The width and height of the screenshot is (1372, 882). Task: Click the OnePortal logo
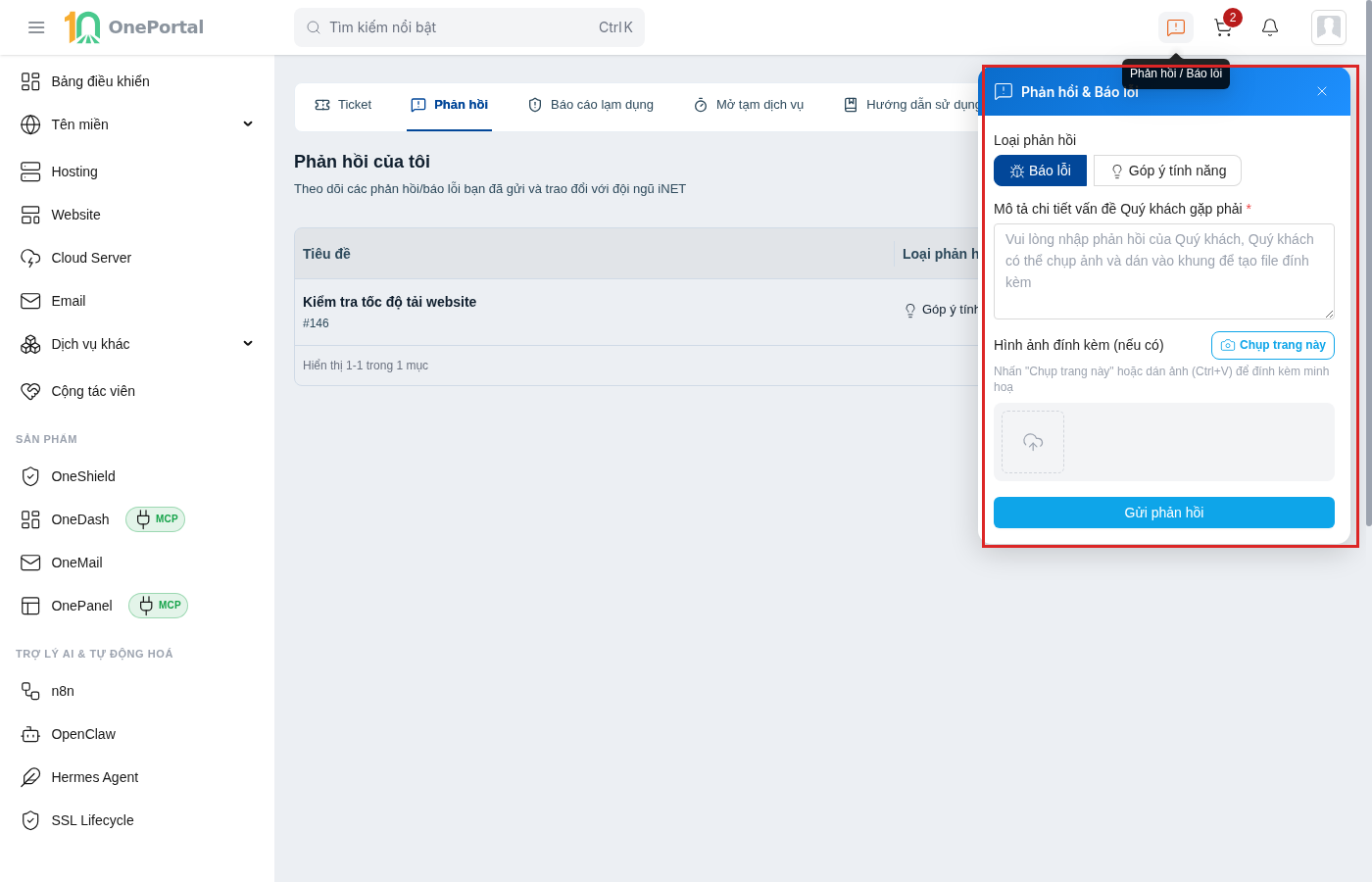[134, 27]
